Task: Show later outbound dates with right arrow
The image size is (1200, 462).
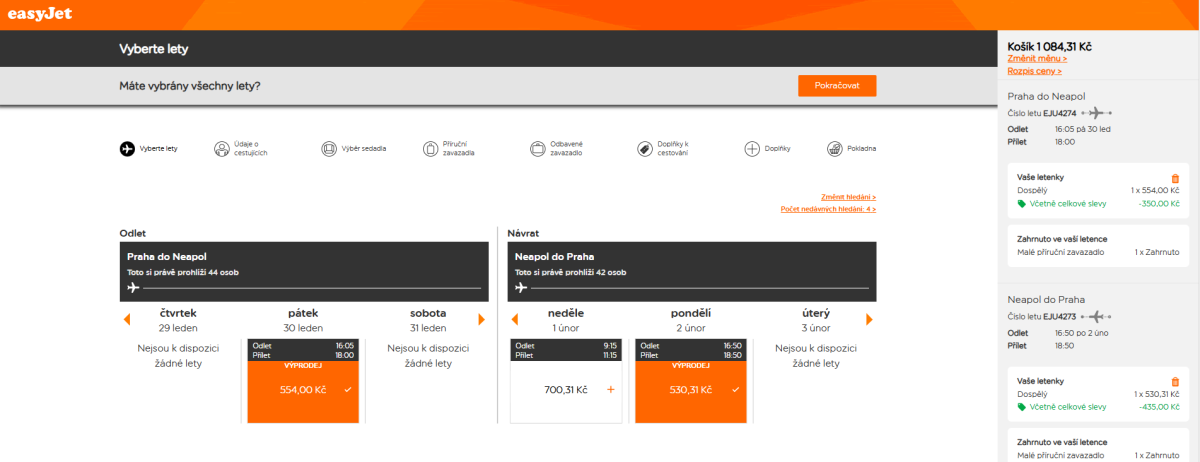Action: pyautogui.click(x=481, y=320)
